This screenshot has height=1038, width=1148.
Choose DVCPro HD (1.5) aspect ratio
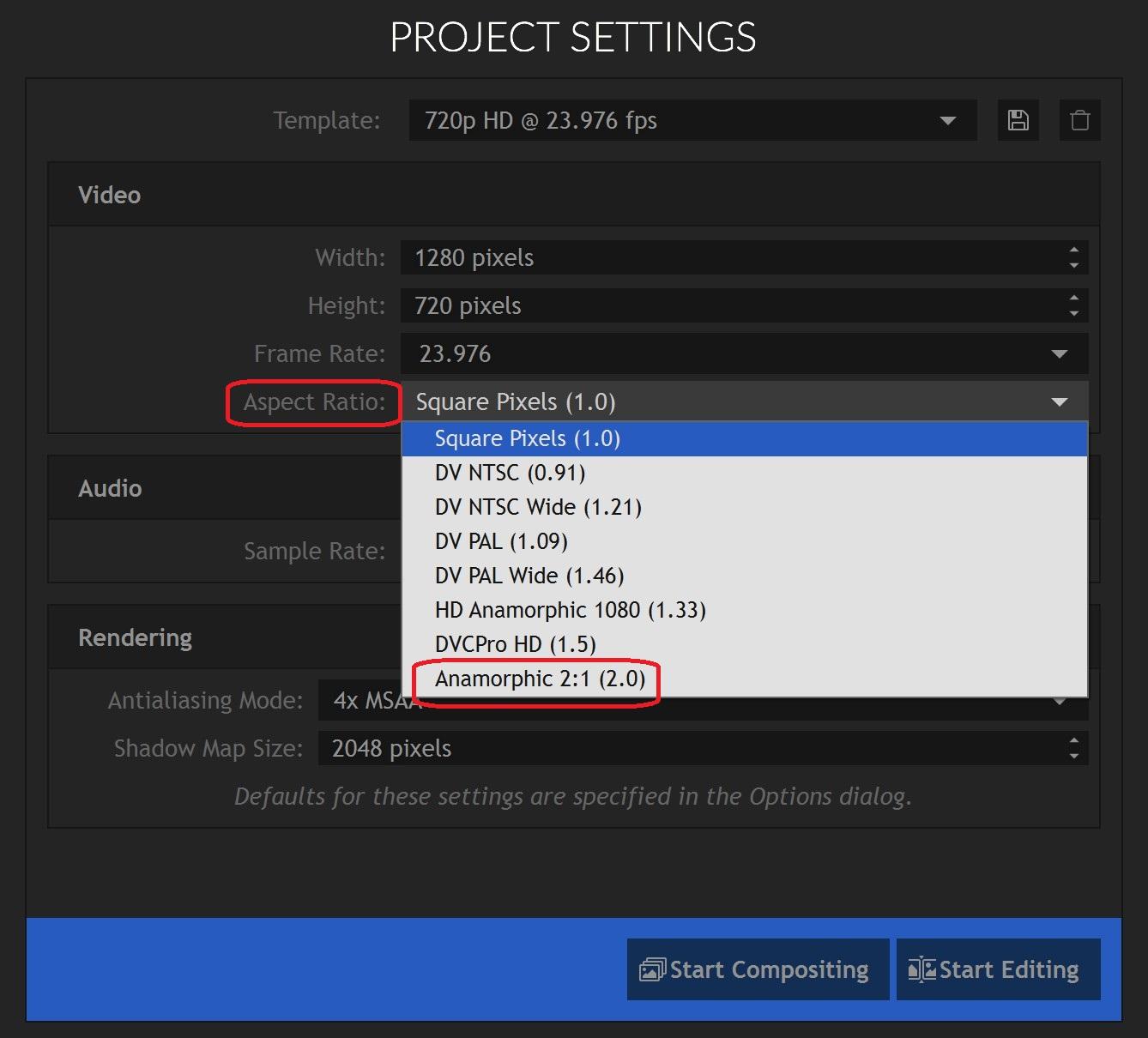coord(515,644)
